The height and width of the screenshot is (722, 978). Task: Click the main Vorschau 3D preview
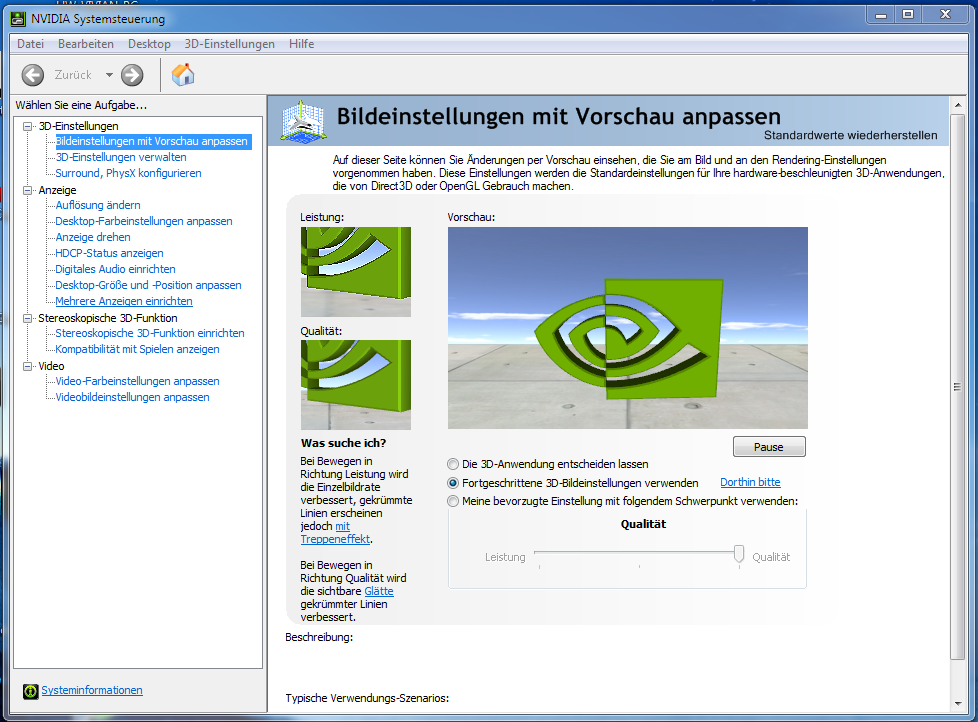[627, 328]
